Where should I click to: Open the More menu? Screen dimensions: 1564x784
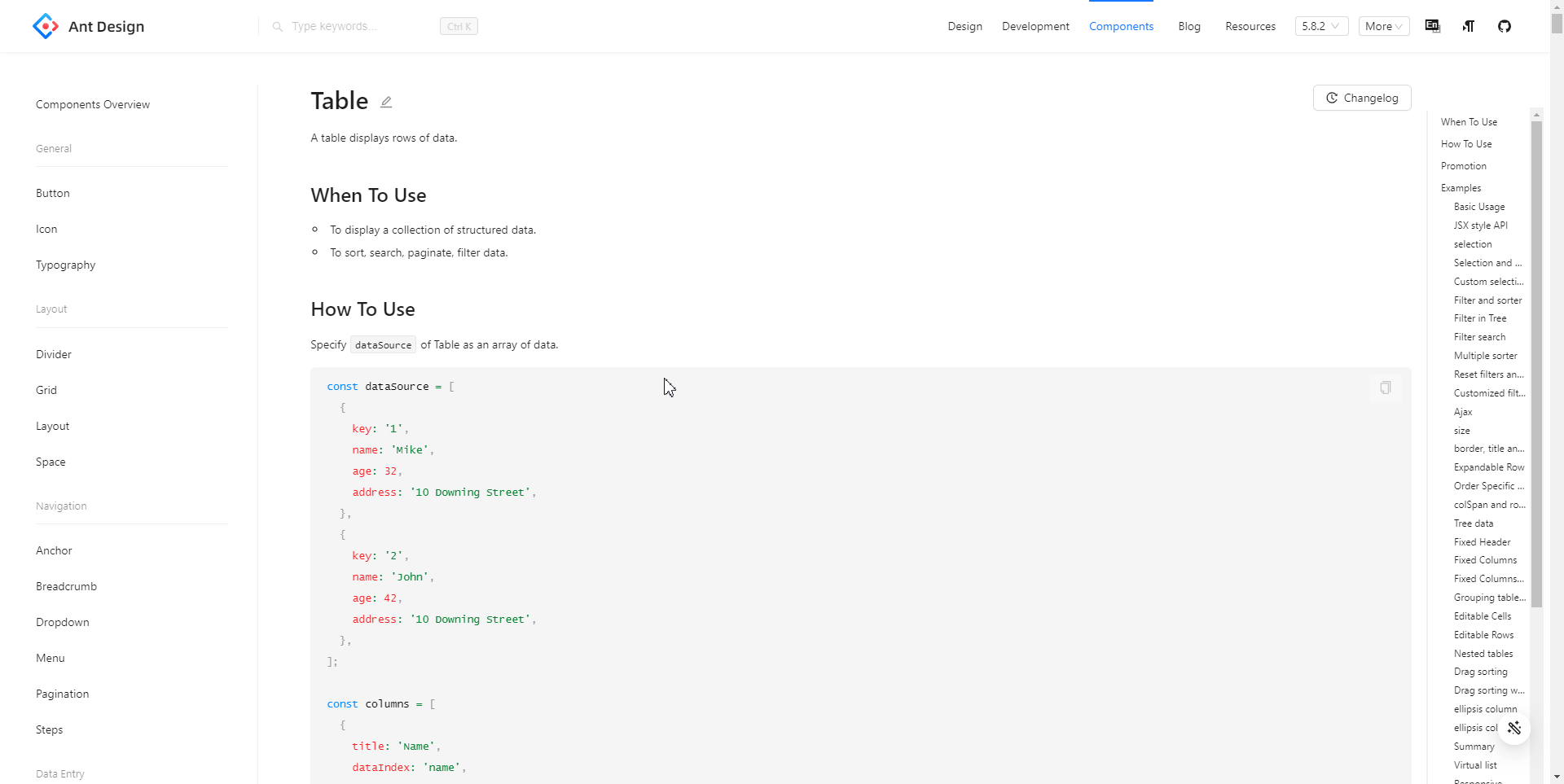(1382, 26)
